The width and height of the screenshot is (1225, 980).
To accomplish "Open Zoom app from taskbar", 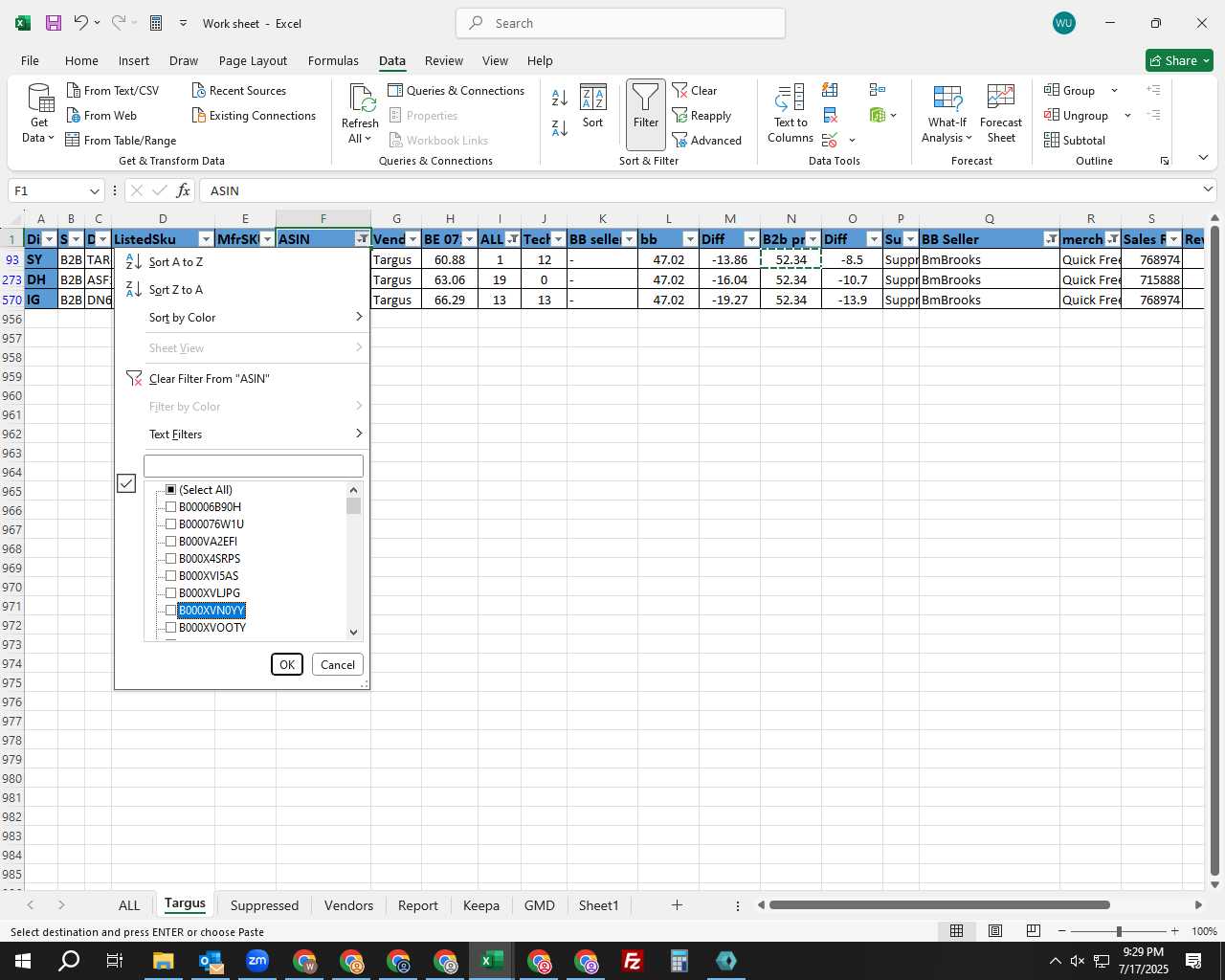I will point(257,961).
